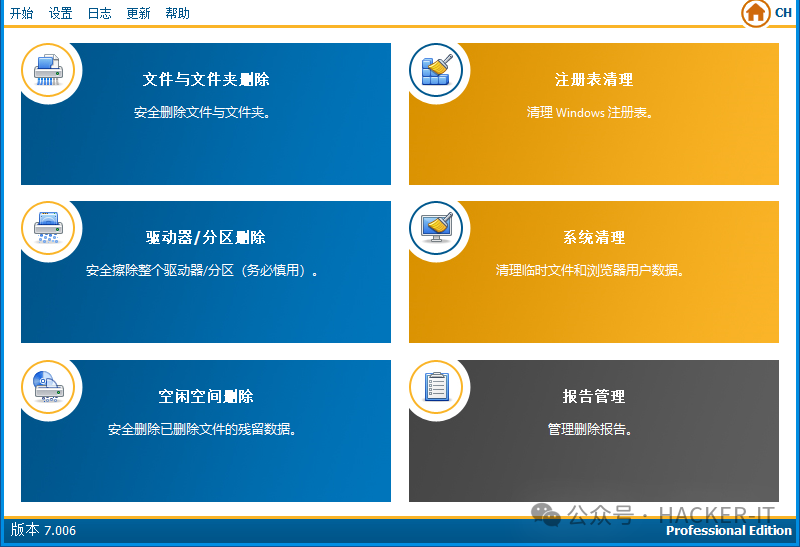
Task: Click the disc shredder icon for 空闲空间删除
Action: click(x=48, y=387)
